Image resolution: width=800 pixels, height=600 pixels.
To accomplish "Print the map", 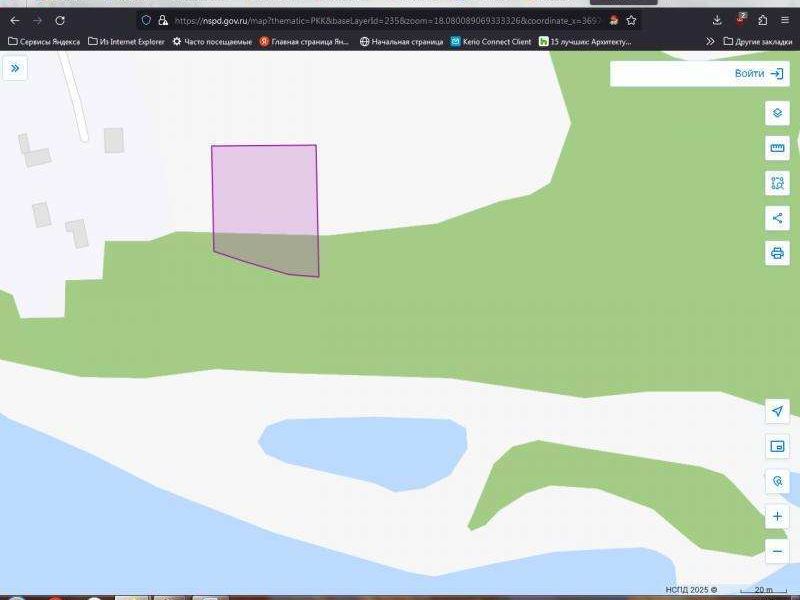I will (777, 252).
